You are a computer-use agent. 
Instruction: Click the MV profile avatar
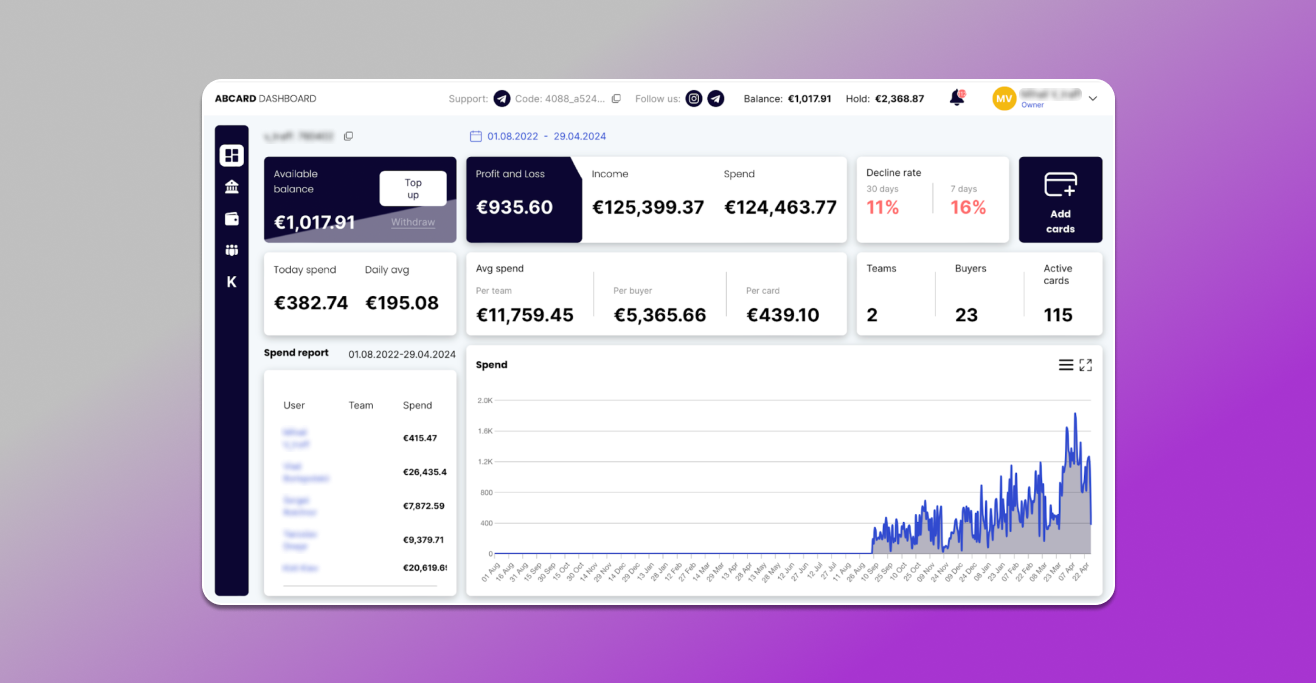[x=1003, y=98]
